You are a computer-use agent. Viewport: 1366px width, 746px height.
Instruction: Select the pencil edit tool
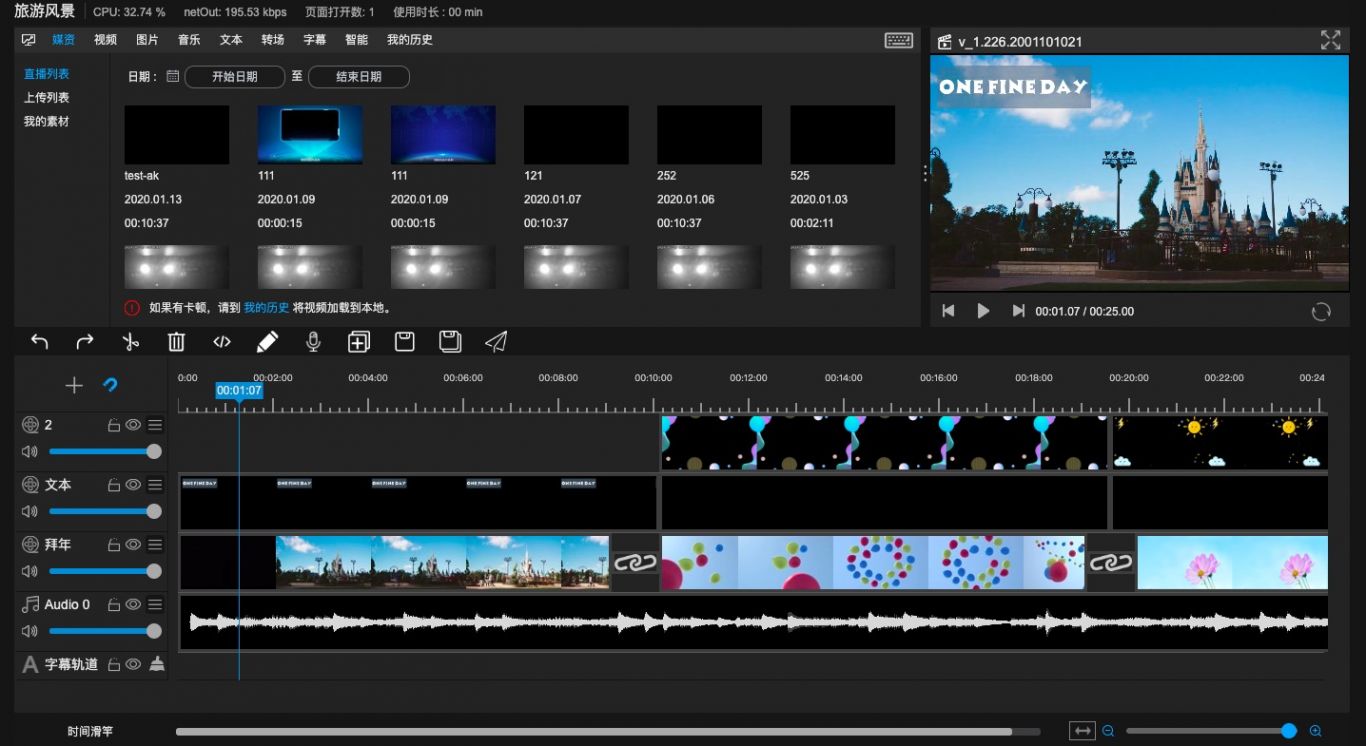coord(267,342)
